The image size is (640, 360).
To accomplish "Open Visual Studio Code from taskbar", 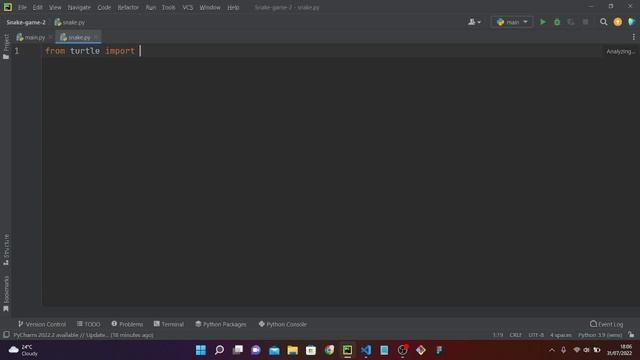I will pyautogui.click(x=366, y=350).
